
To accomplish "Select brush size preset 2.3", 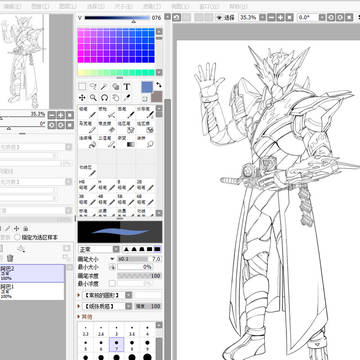I will click(86, 330).
